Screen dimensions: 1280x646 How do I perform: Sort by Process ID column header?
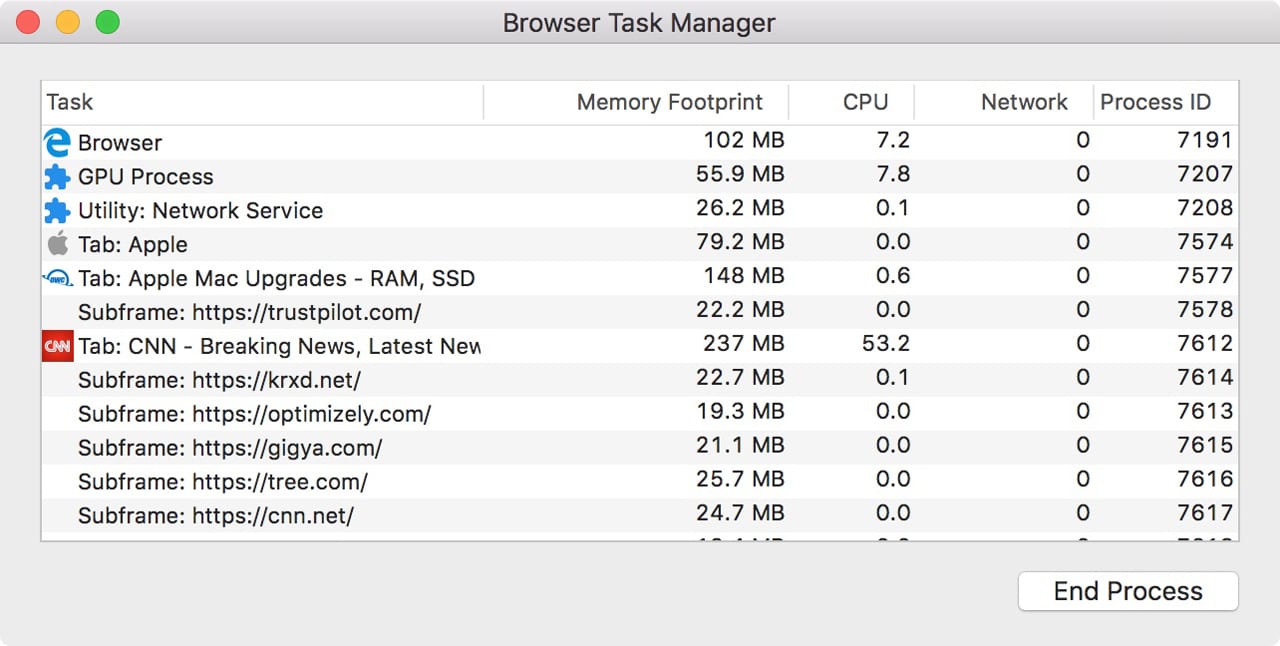pos(1155,102)
